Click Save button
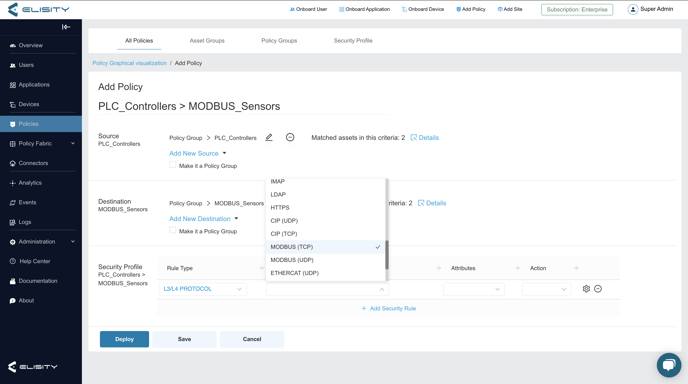 click(x=184, y=339)
